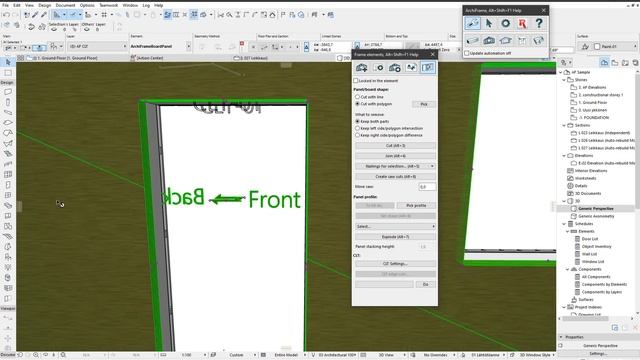Collapse the Stories folder in Navigator
Viewport: 640px width, 360px height.
pos(564,80)
